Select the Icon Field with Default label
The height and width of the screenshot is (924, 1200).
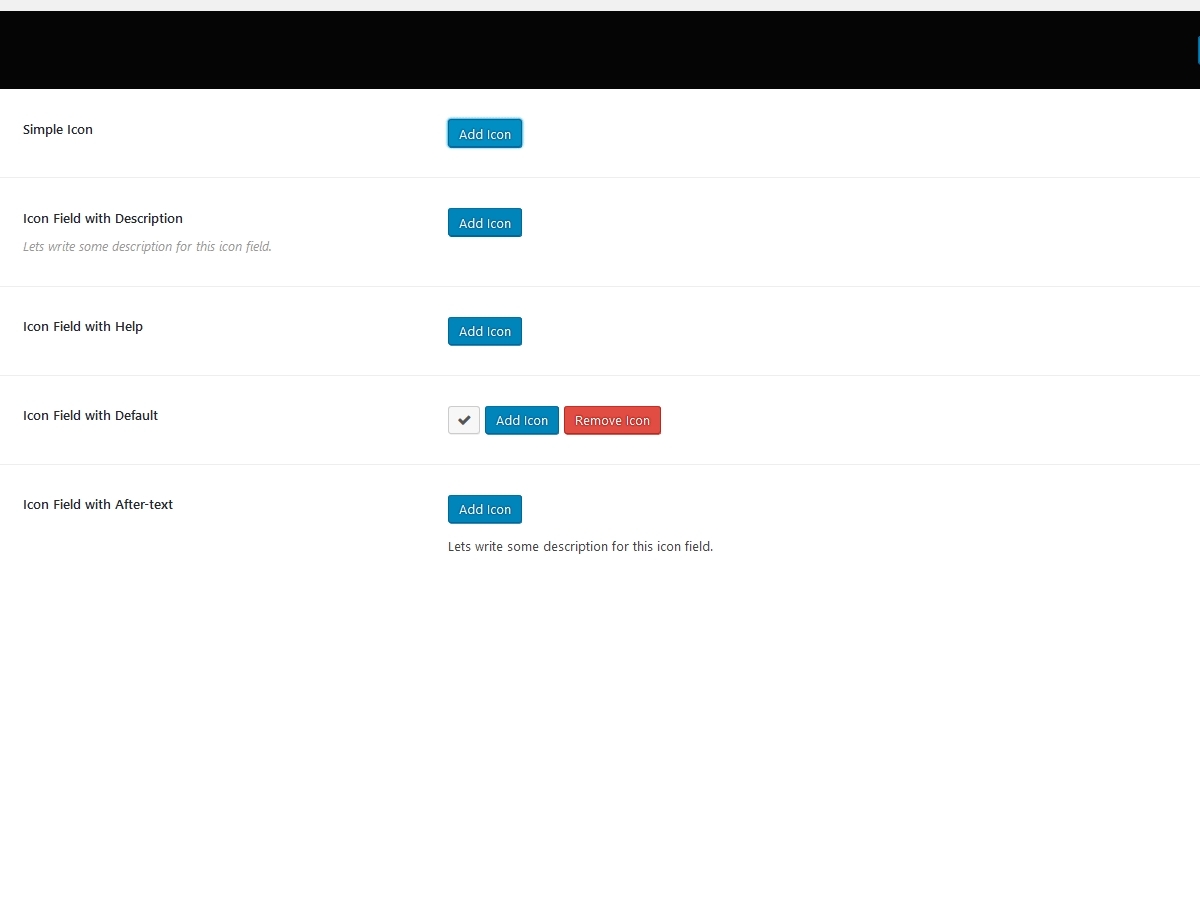91,416
